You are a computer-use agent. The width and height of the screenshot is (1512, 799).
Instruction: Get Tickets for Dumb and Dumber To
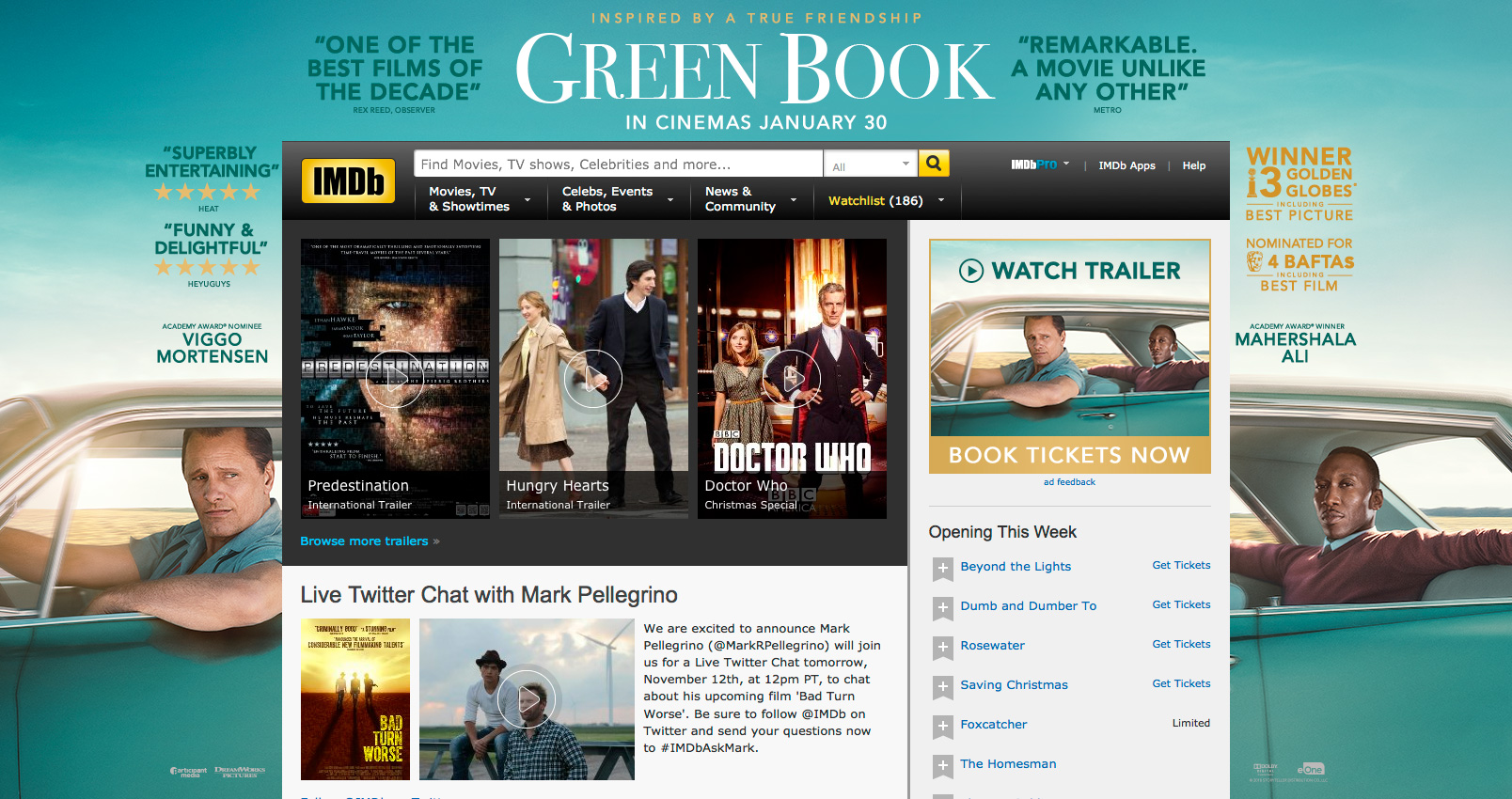(x=1181, y=604)
